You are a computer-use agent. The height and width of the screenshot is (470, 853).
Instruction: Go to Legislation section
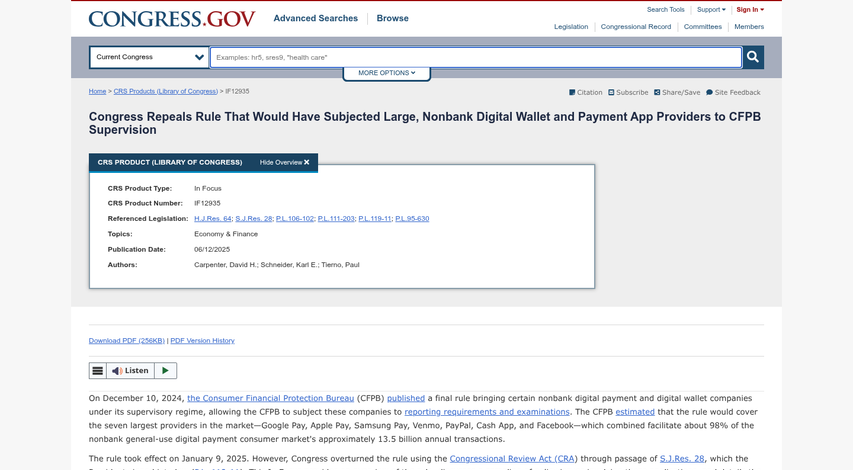pyautogui.click(x=571, y=27)
